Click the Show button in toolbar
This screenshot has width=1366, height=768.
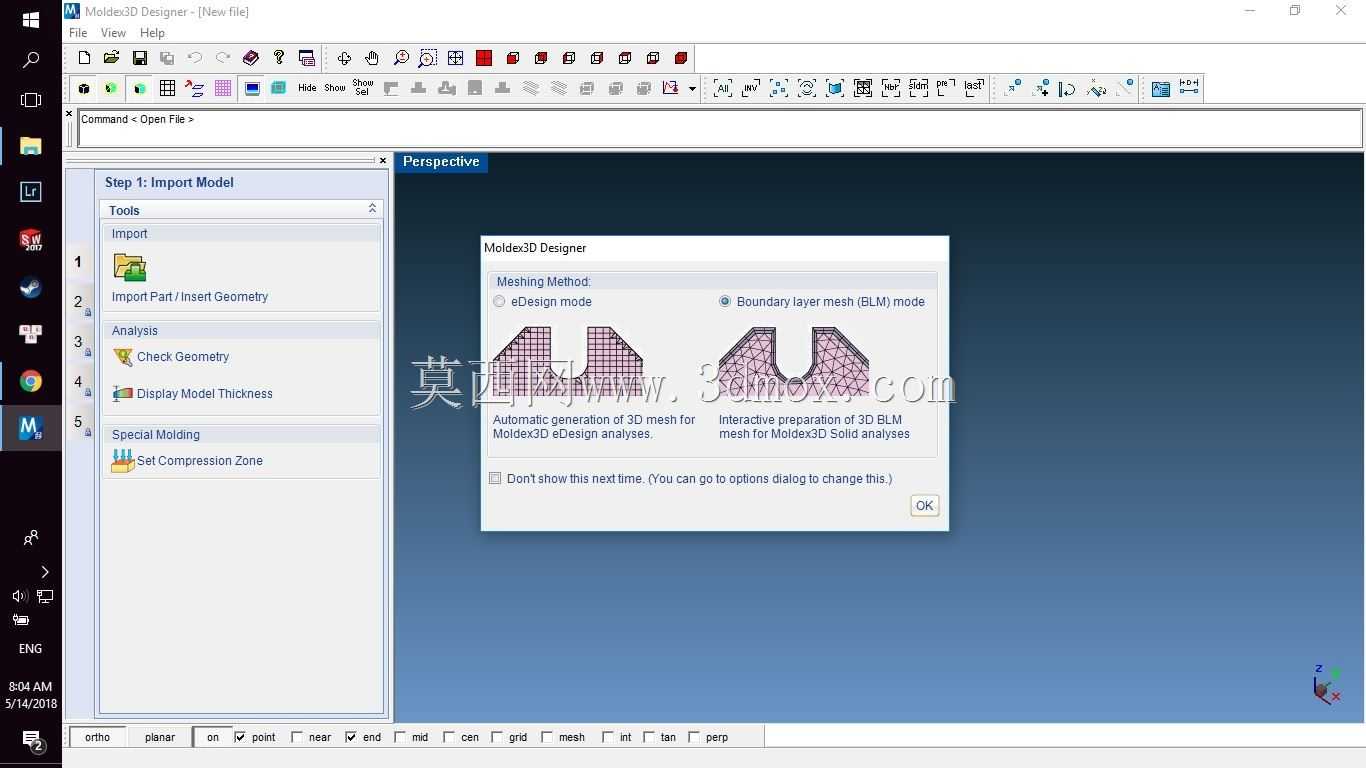pos(335,88)
